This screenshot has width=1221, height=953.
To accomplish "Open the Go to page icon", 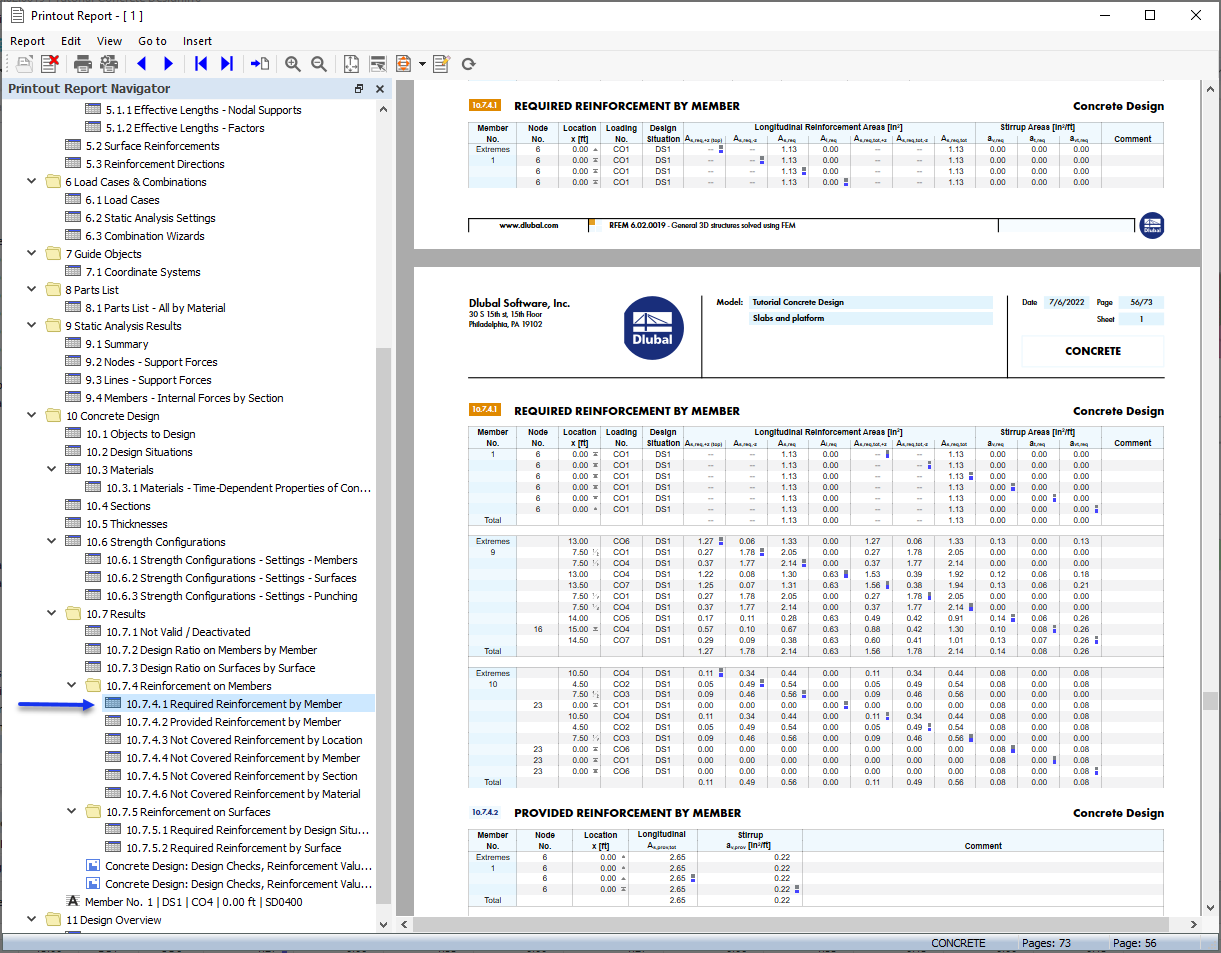I will (x=260, y=64).
